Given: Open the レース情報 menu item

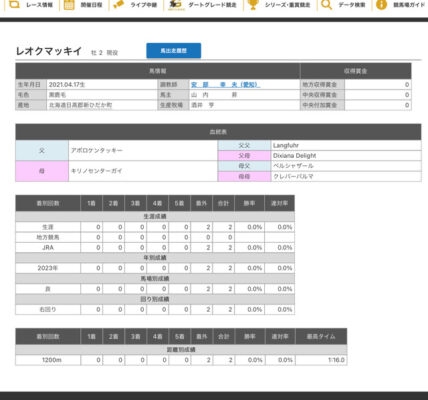Looking at the screenshot, I should pos(39,5).
